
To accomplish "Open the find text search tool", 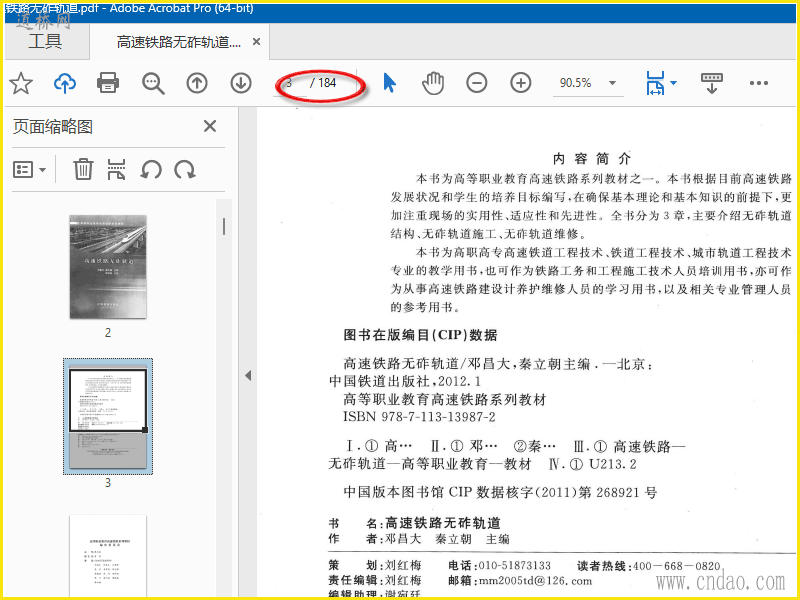I will point(153,83).
